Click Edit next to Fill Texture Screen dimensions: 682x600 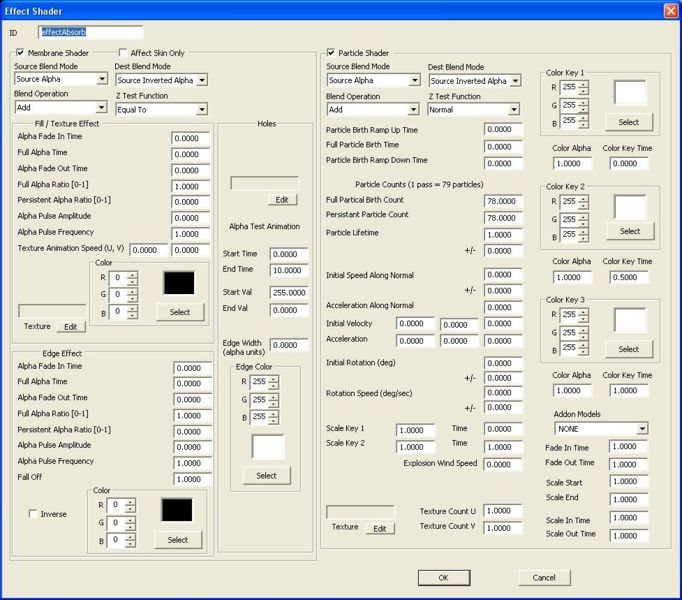pos(71,327)
